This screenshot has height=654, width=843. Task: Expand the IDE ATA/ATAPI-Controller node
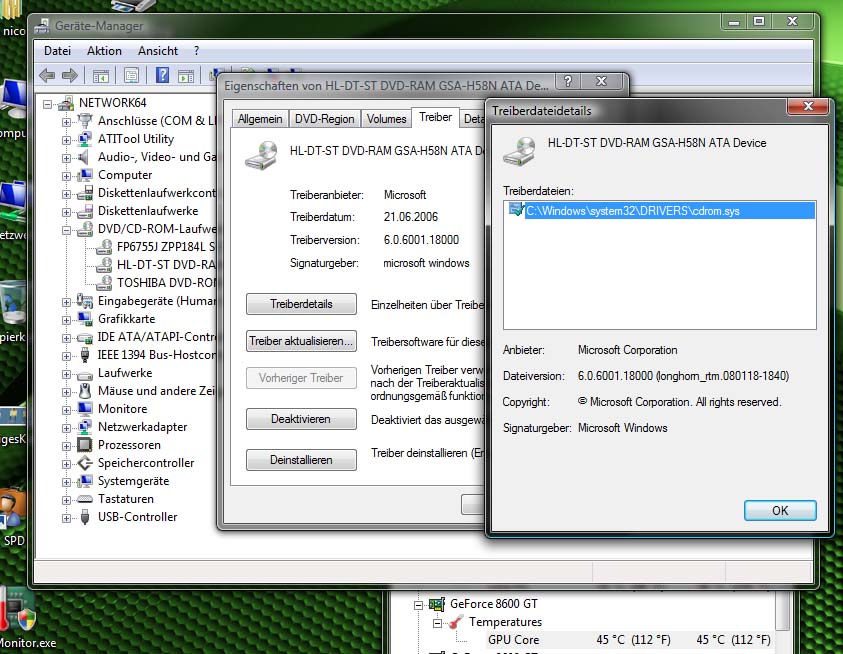pyautogui.click(x=66, y=338)
